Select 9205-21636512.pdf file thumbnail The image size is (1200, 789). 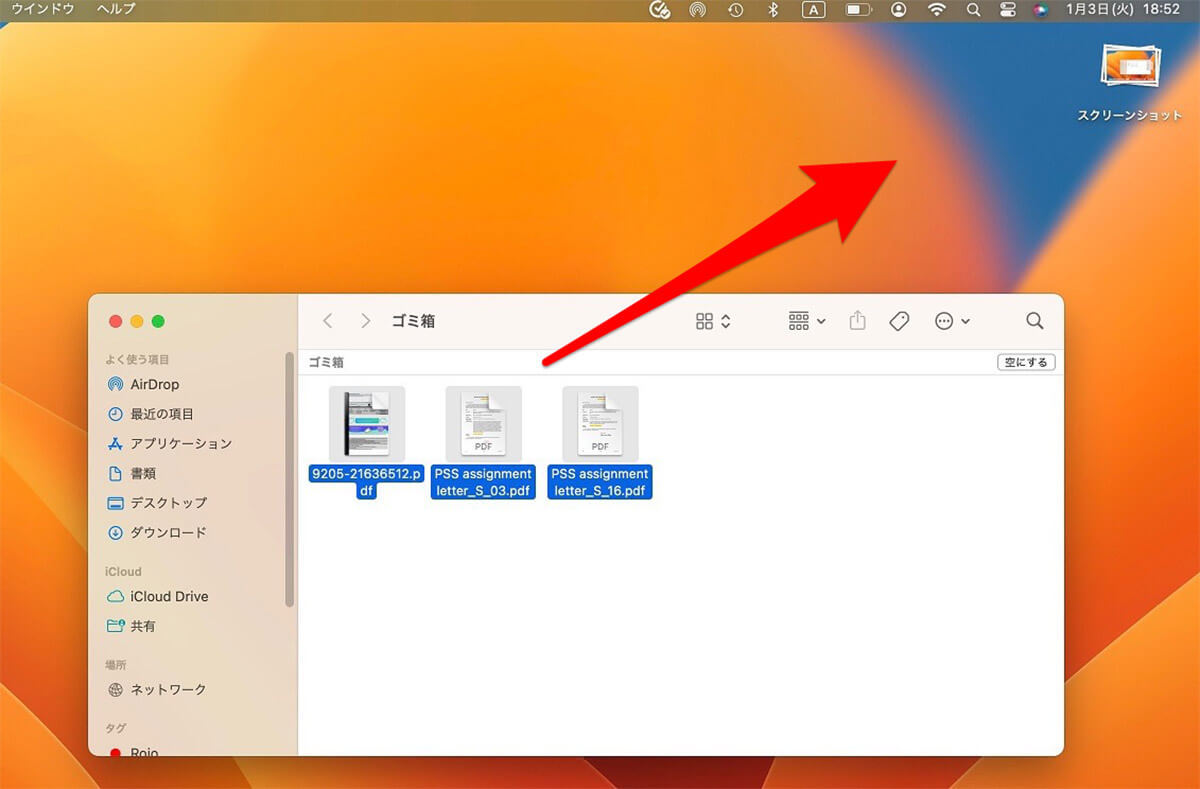367,424
